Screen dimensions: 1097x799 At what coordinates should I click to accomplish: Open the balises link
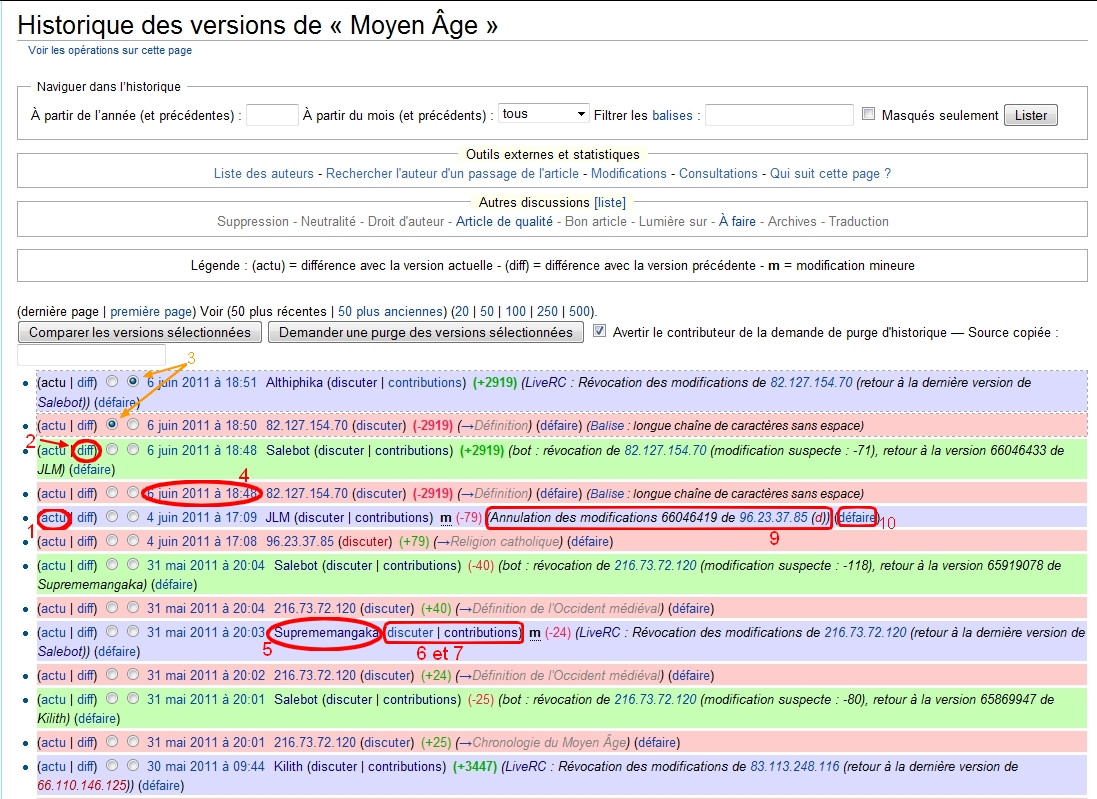[x=672, y=115]
